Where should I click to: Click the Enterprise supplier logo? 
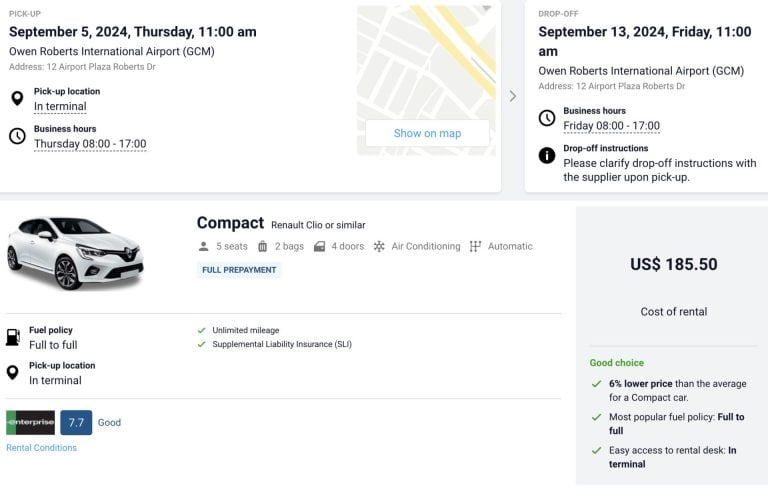tap(30, 422)
